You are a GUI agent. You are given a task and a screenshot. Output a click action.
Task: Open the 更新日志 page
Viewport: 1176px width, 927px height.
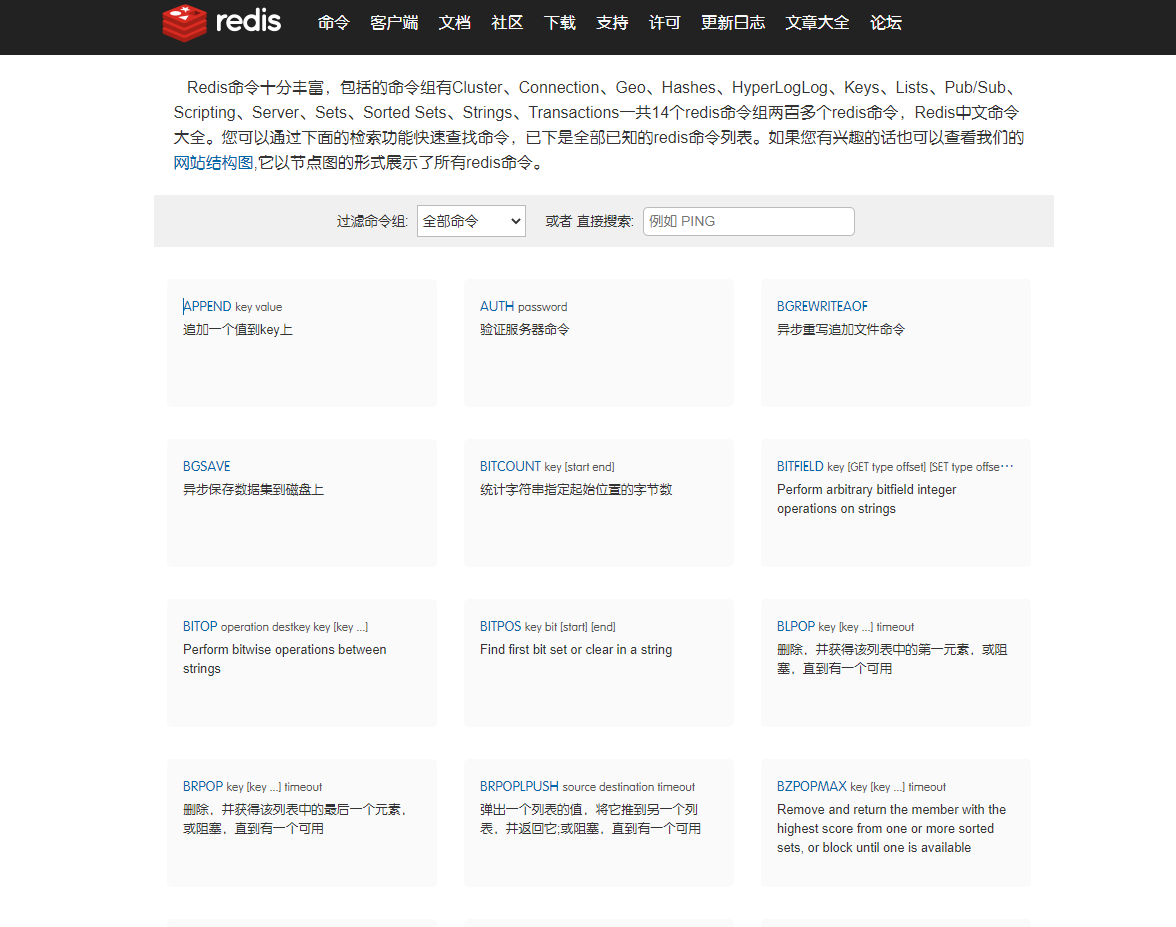[x=733, y=22]
